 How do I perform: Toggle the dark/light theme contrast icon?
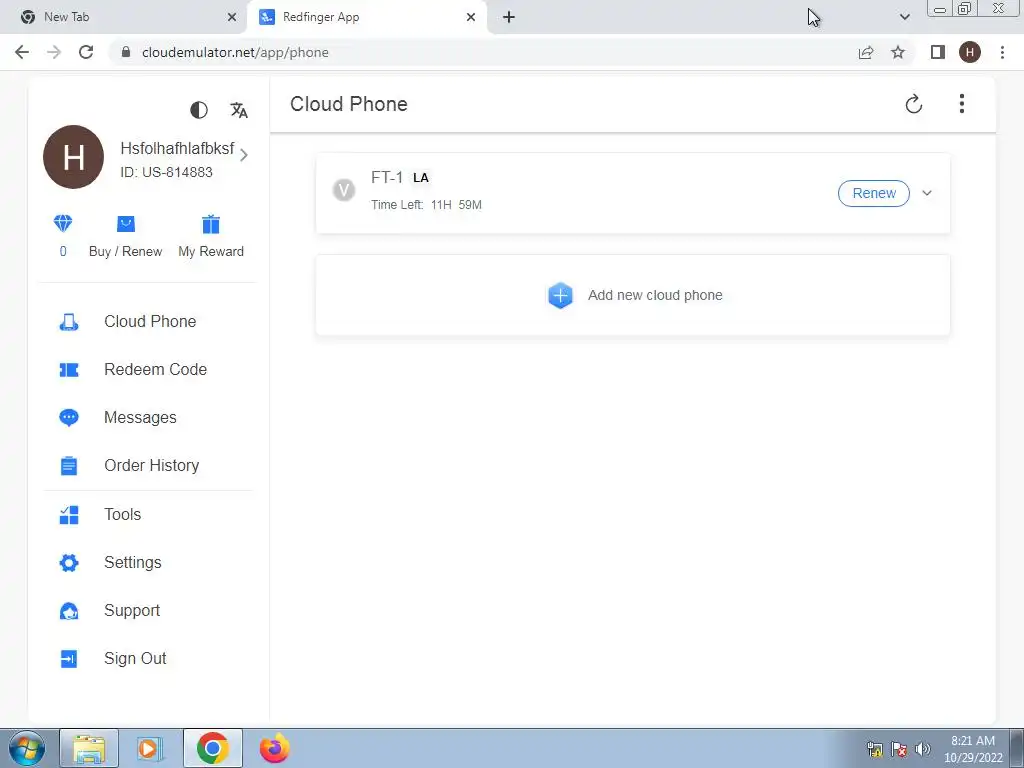(x=199, y=110)
